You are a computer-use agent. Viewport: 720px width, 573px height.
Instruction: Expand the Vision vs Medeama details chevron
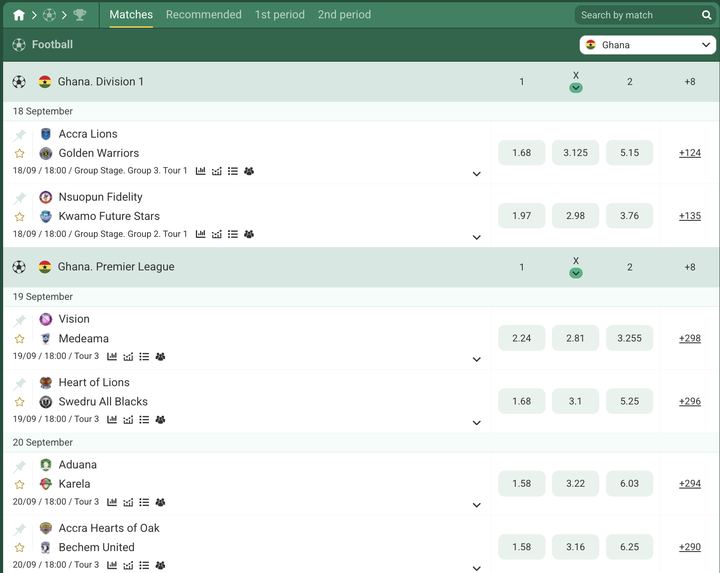(477, 360)
